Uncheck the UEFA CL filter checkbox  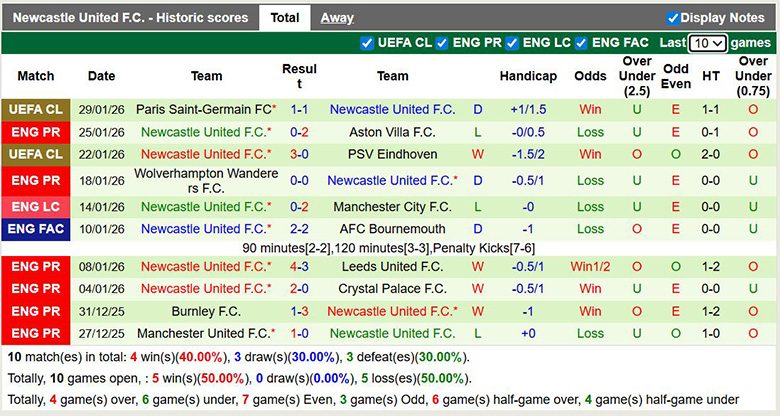[x=367, y=44]
